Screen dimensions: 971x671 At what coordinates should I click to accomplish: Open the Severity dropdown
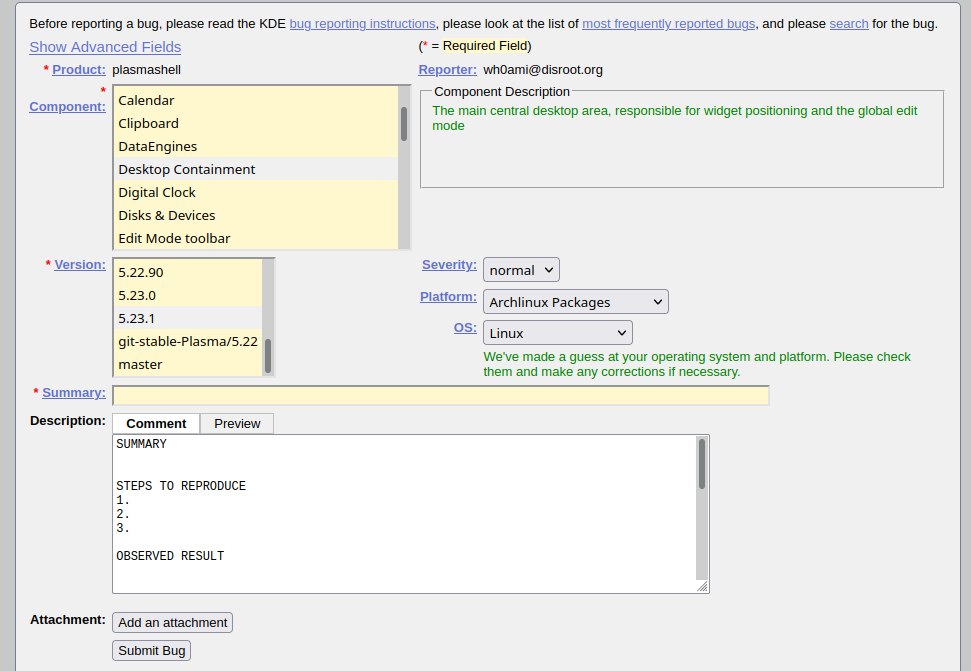click(521, 270)
